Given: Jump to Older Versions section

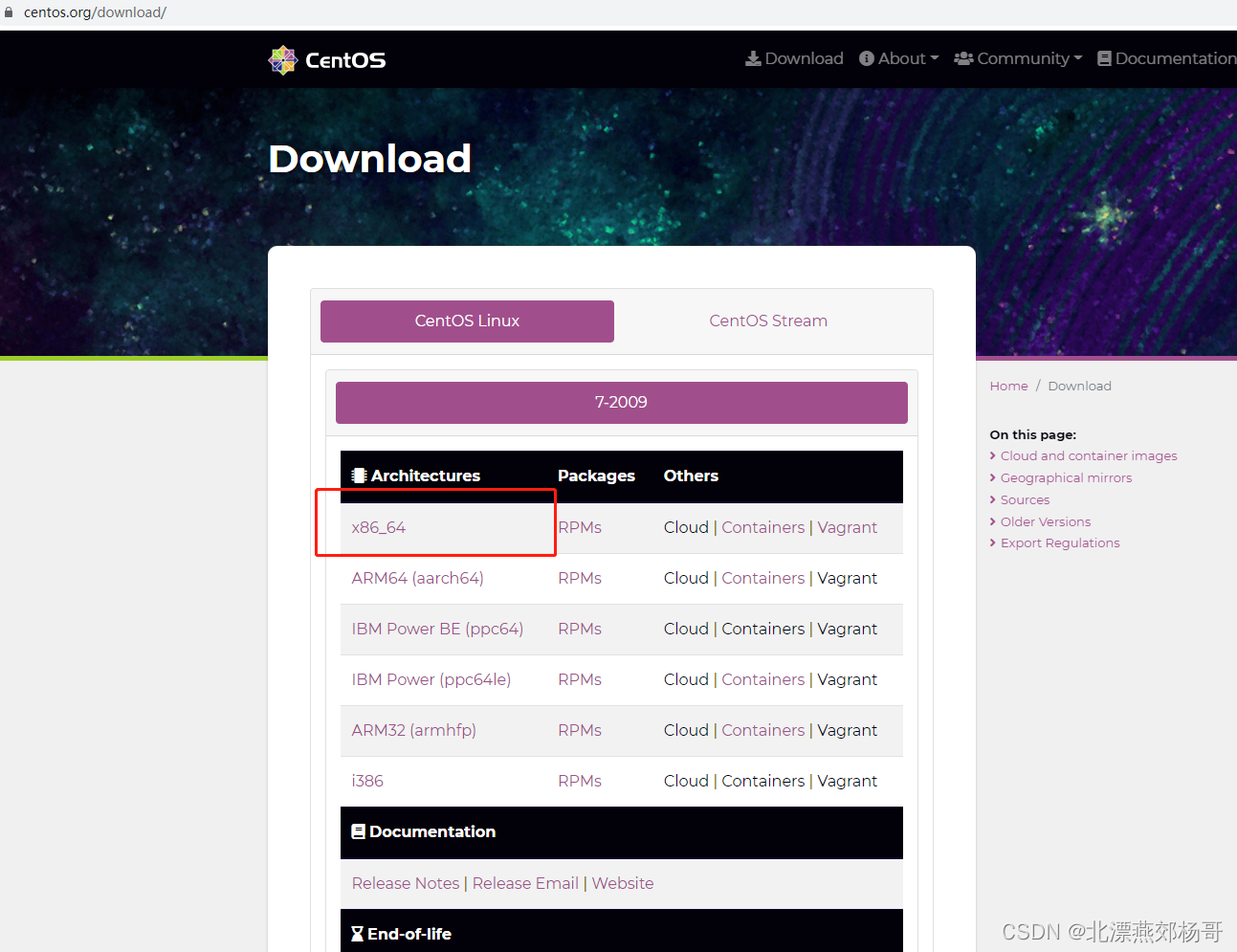Looking at the screenshot, I should (1046, 521).
